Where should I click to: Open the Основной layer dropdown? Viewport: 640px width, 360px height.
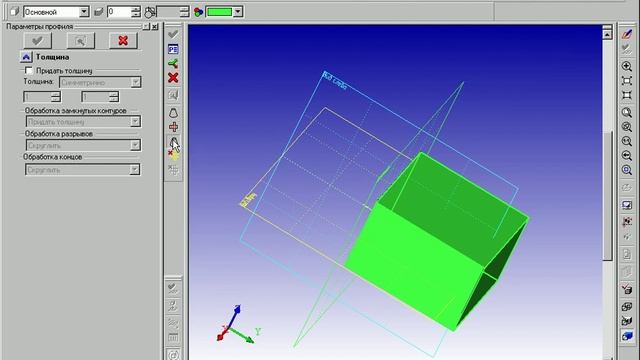(x=84, y=12)
